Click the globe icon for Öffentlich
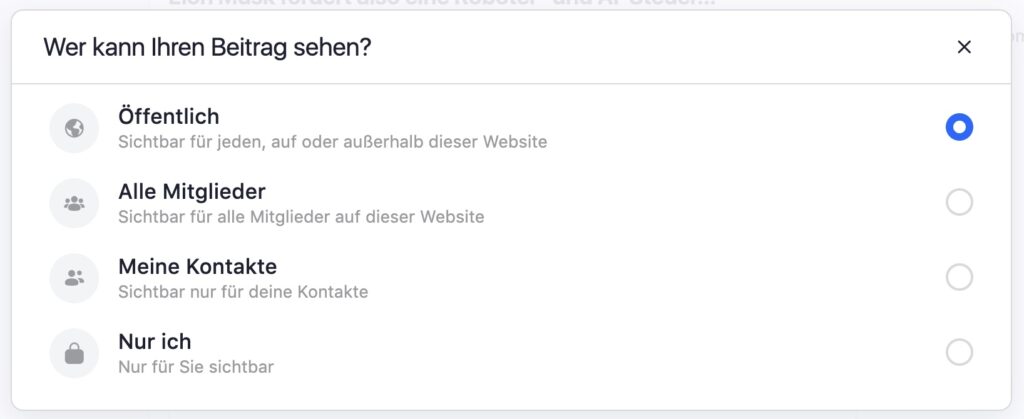1024x419 pixels. [x=74, y=128]
